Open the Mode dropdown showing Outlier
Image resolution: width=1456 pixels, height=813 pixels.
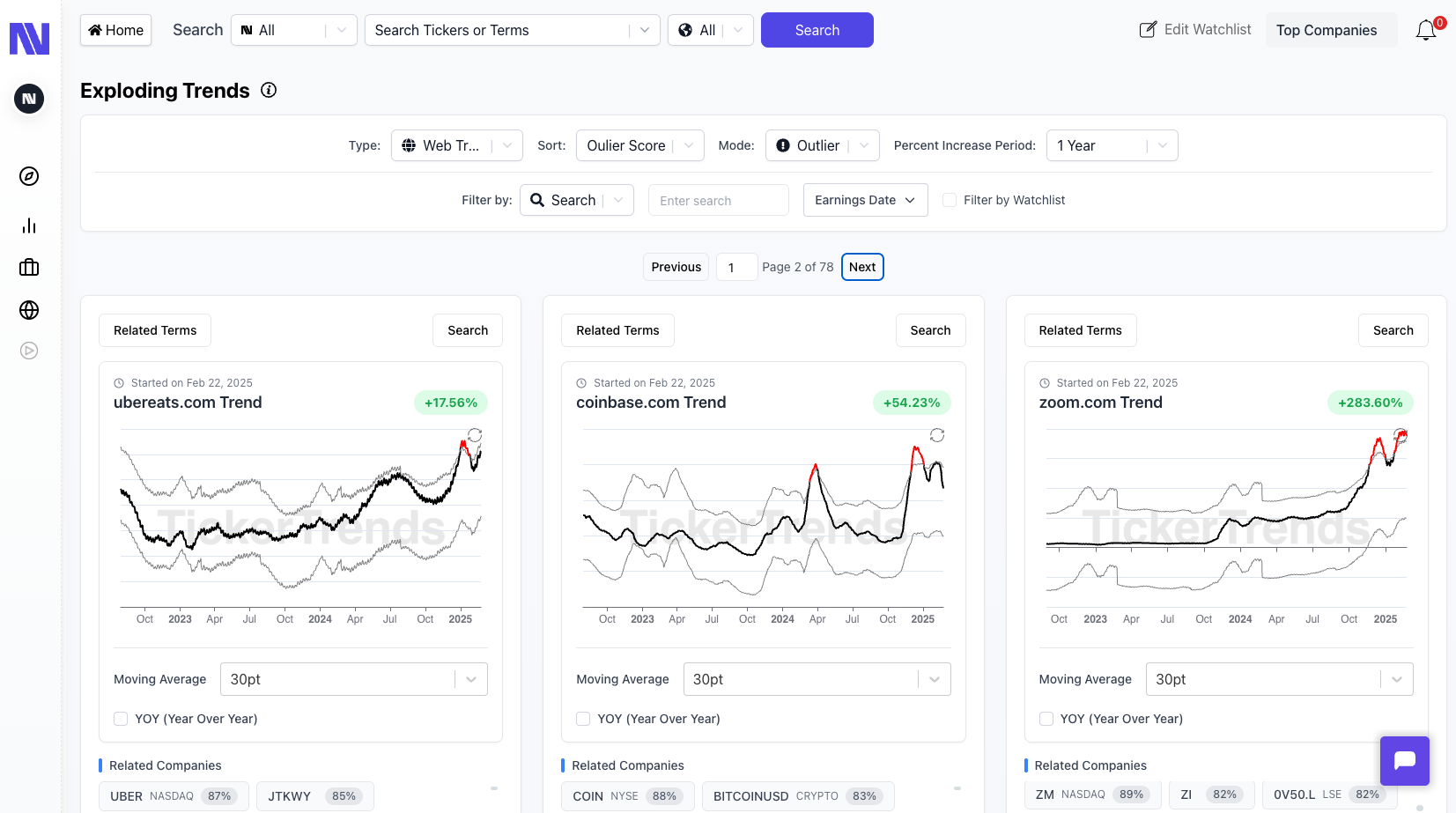click(x=823, y=145)
